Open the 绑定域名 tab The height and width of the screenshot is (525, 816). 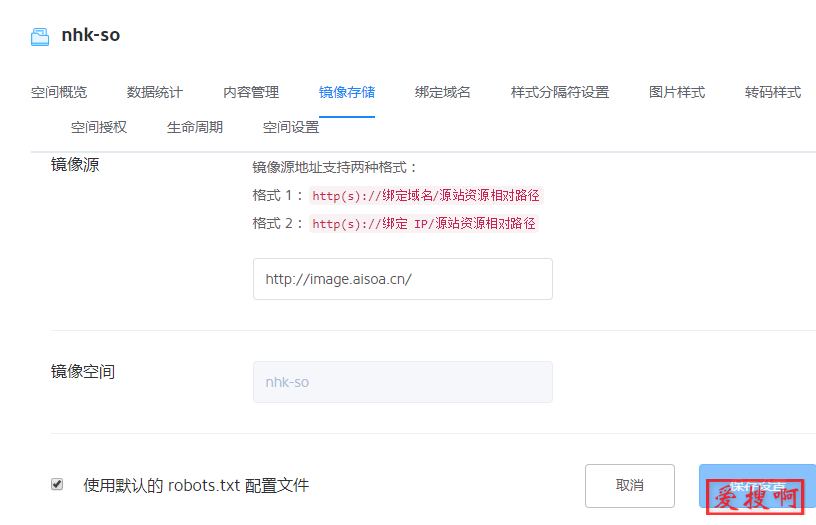tap(442, 93)
